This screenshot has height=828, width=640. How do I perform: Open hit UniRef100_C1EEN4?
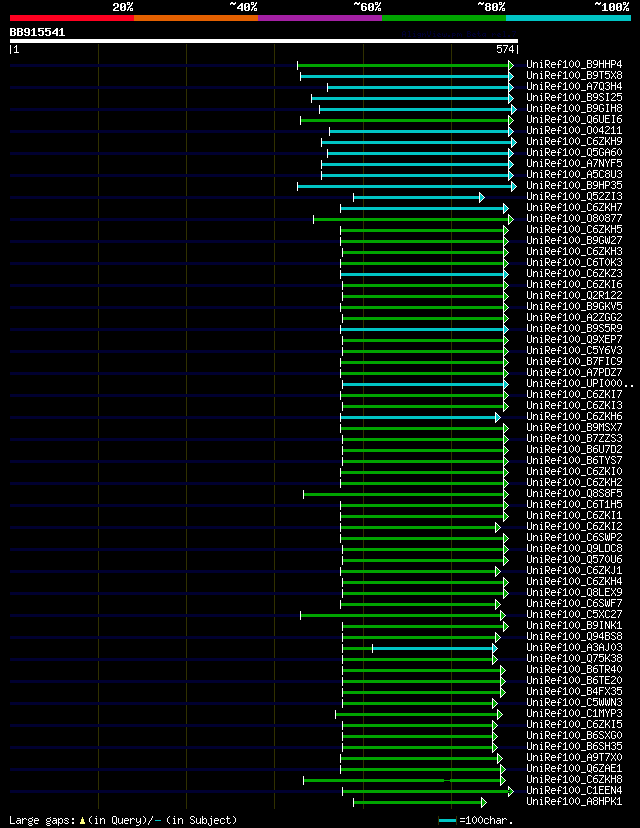coord(574,791)
